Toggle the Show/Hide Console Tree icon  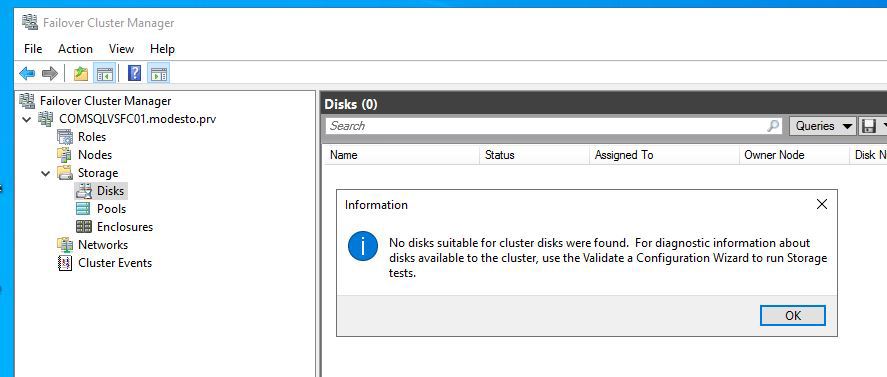pos(105,74)
